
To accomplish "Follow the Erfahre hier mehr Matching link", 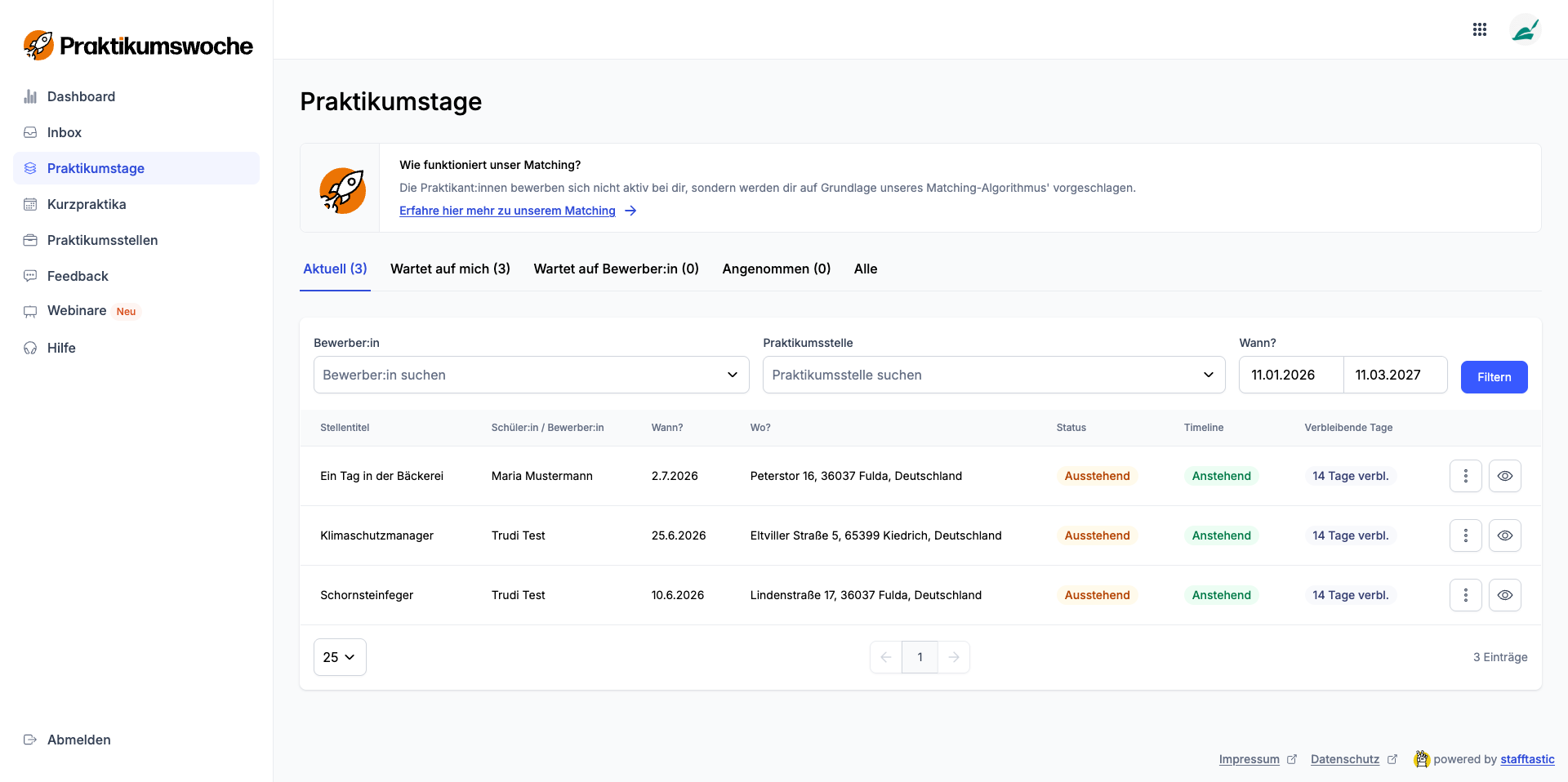I will click(507, 211).
